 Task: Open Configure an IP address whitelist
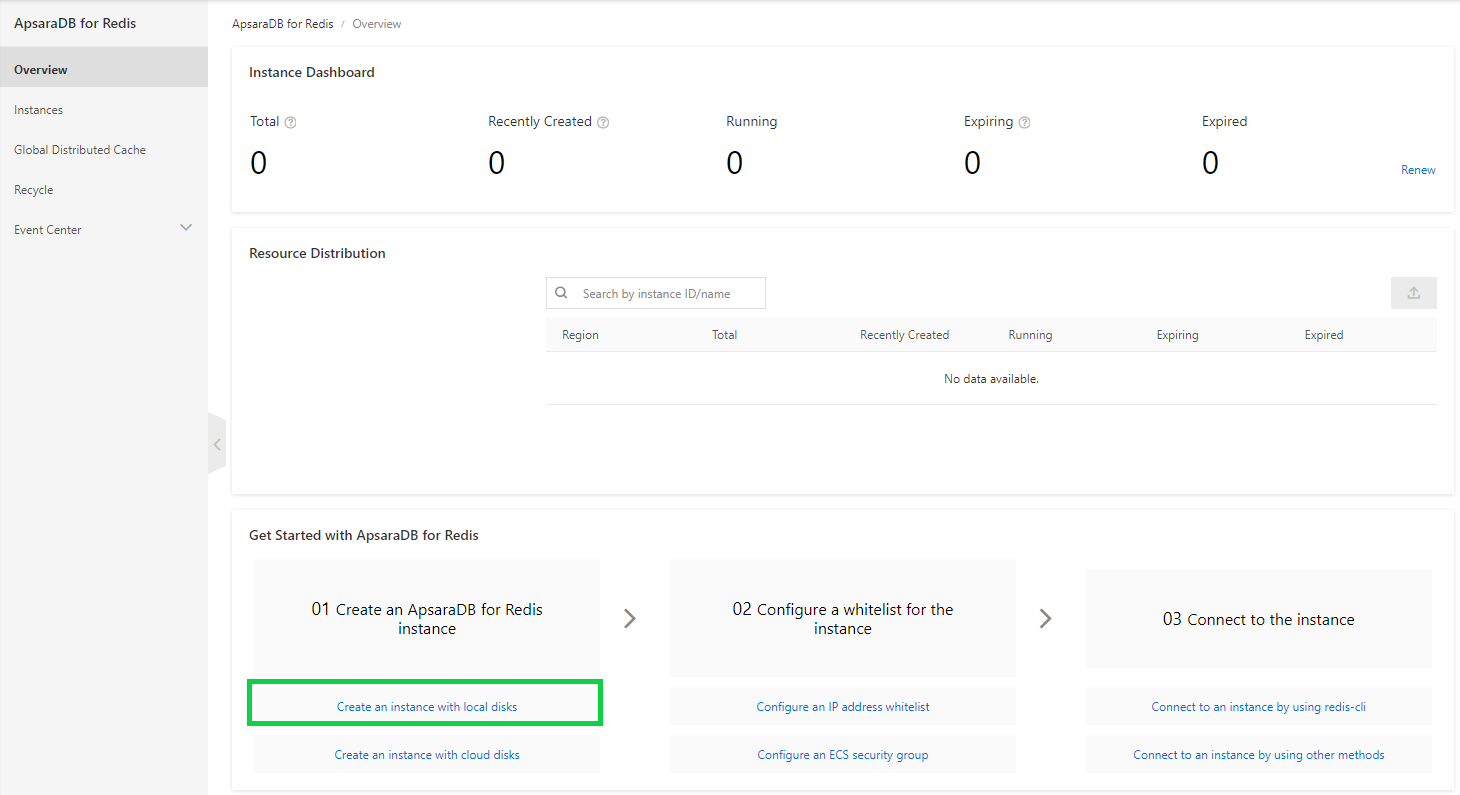point(843,706)
